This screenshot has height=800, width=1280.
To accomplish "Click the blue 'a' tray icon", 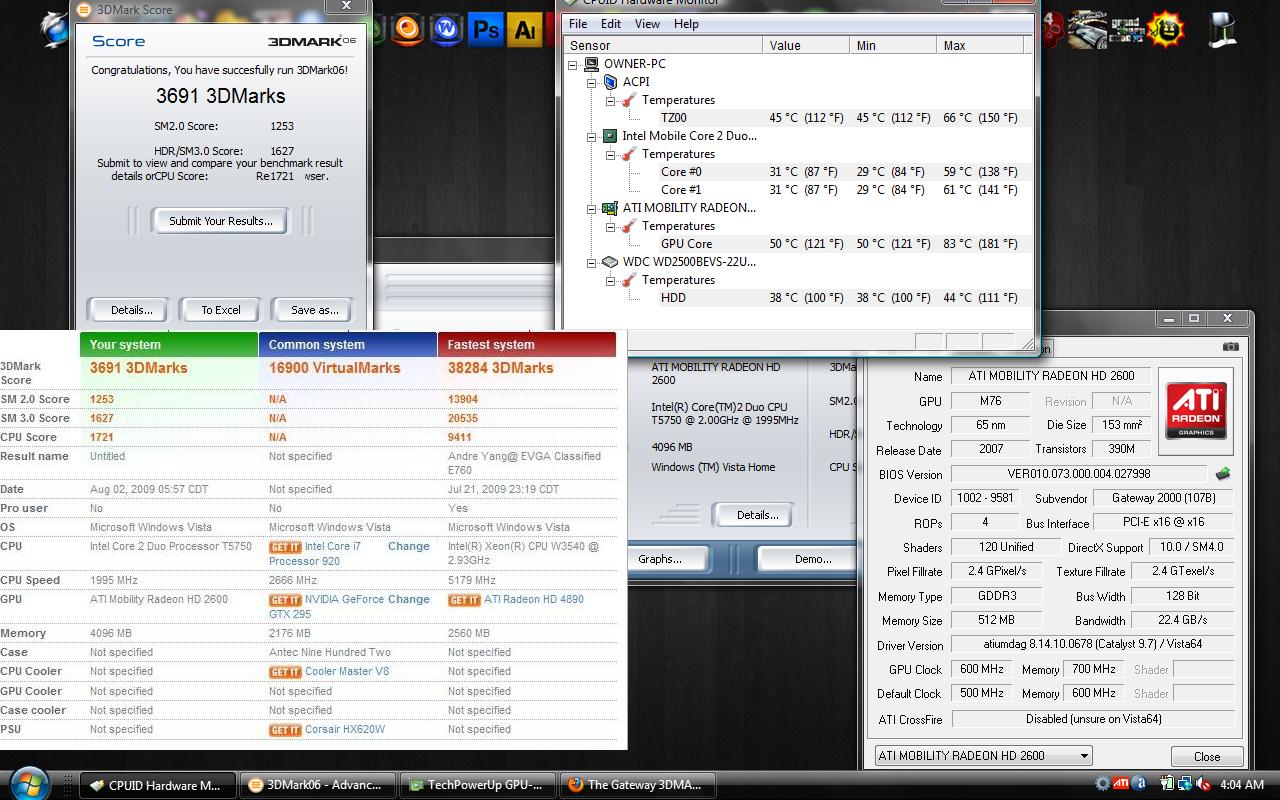I will click(1139, 784).
